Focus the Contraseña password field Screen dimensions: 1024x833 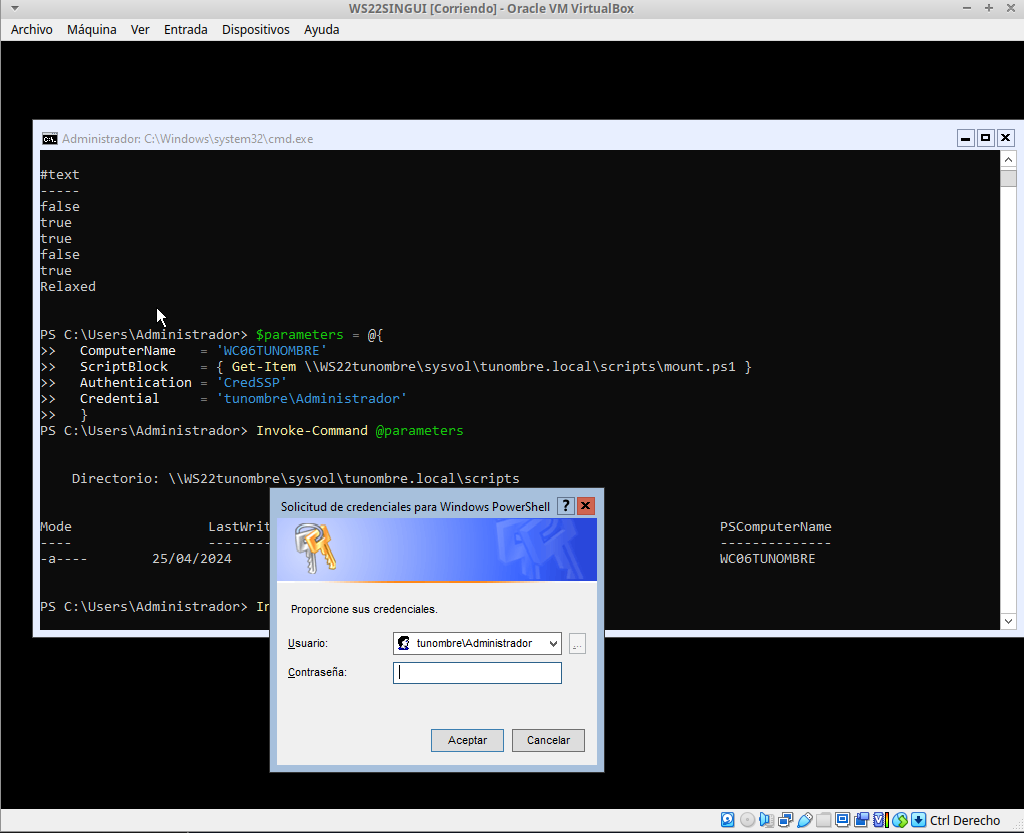click(477, 673)
